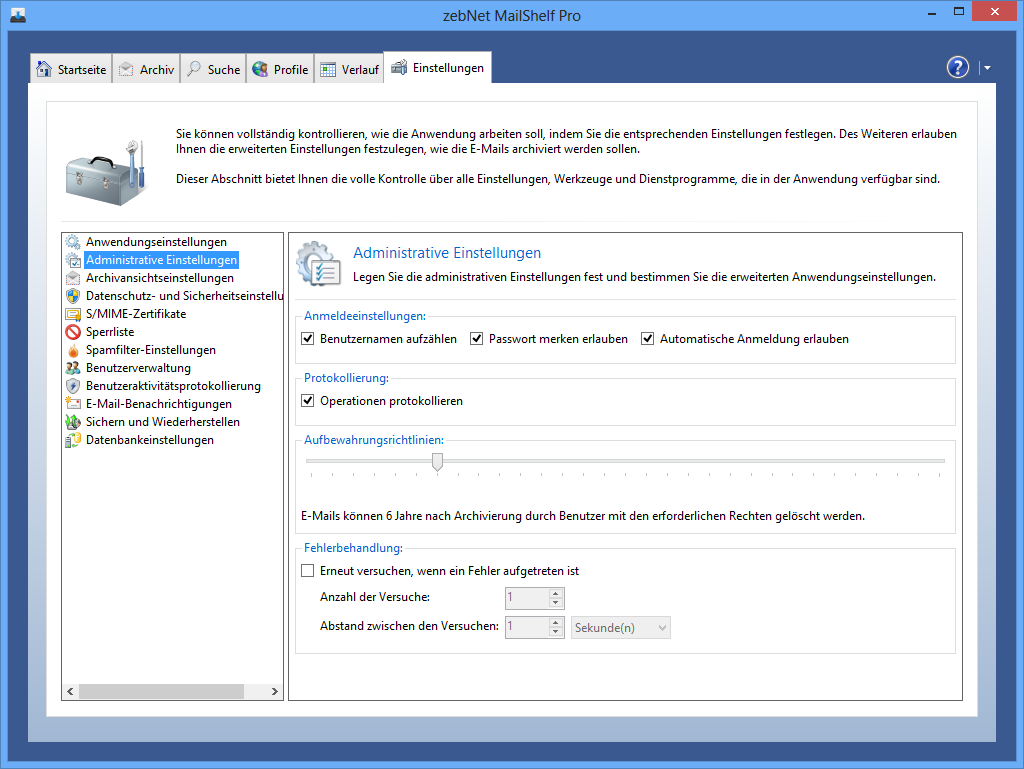The image size is (1024, 769).
Task: Click the Sichern und Wiederherstellen icon
Action: (x=72, y=422)
